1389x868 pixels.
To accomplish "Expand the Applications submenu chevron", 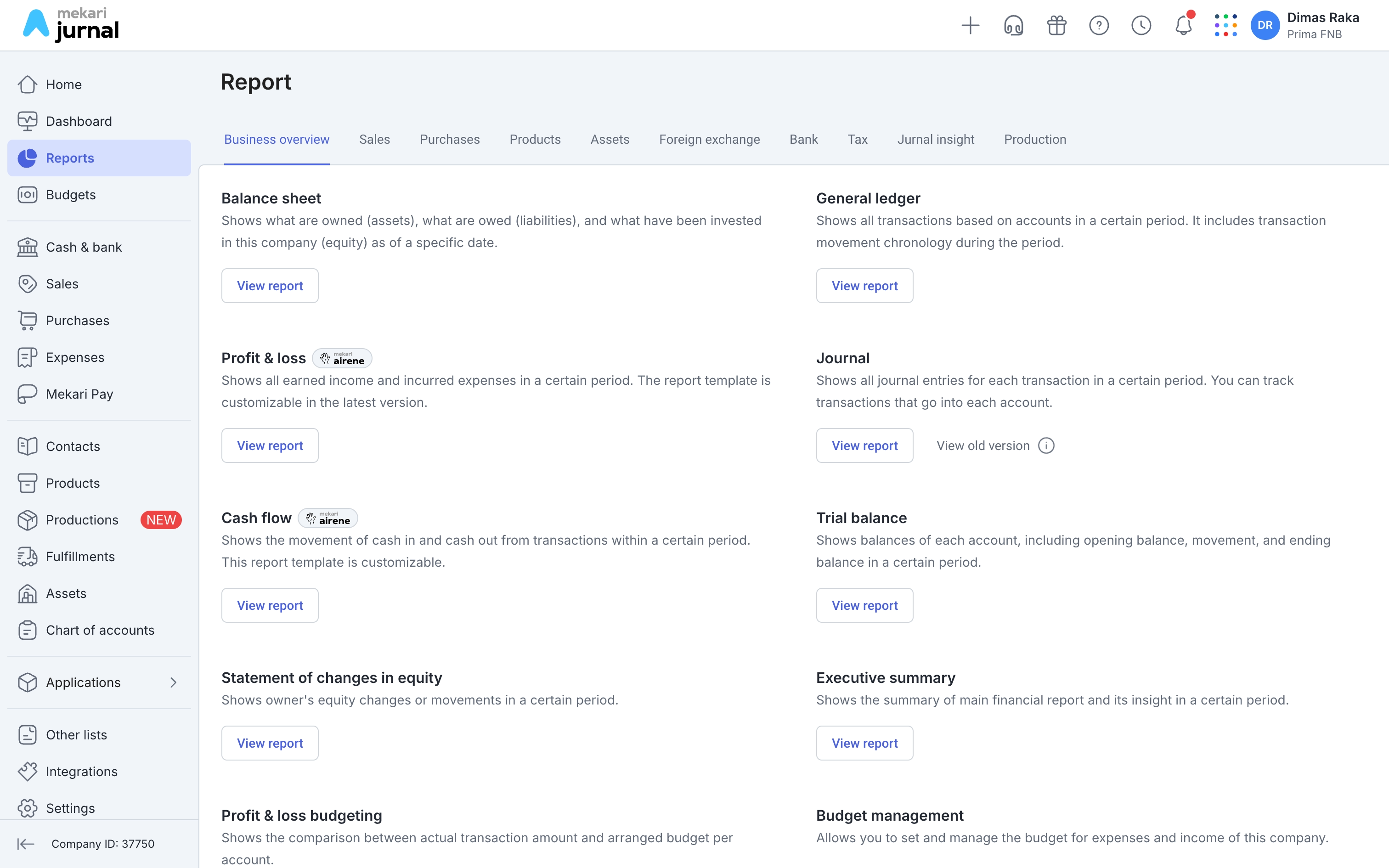I will click(173, 682).
